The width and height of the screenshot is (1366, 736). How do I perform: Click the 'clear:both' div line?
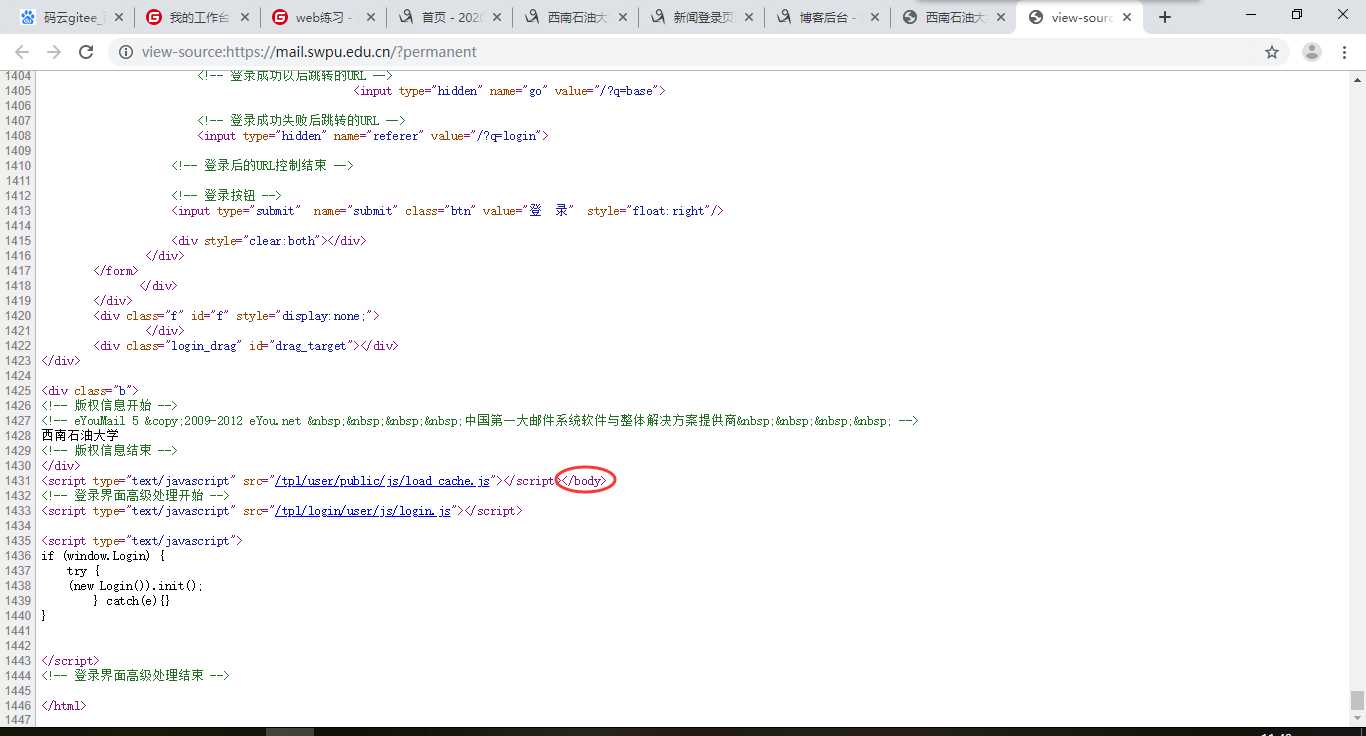click(269, 241)
